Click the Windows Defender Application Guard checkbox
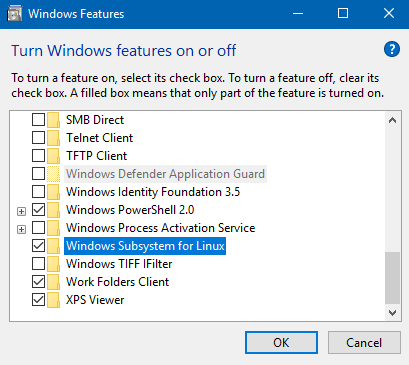This screenshot has width=409, height=365. pos(38,173)
